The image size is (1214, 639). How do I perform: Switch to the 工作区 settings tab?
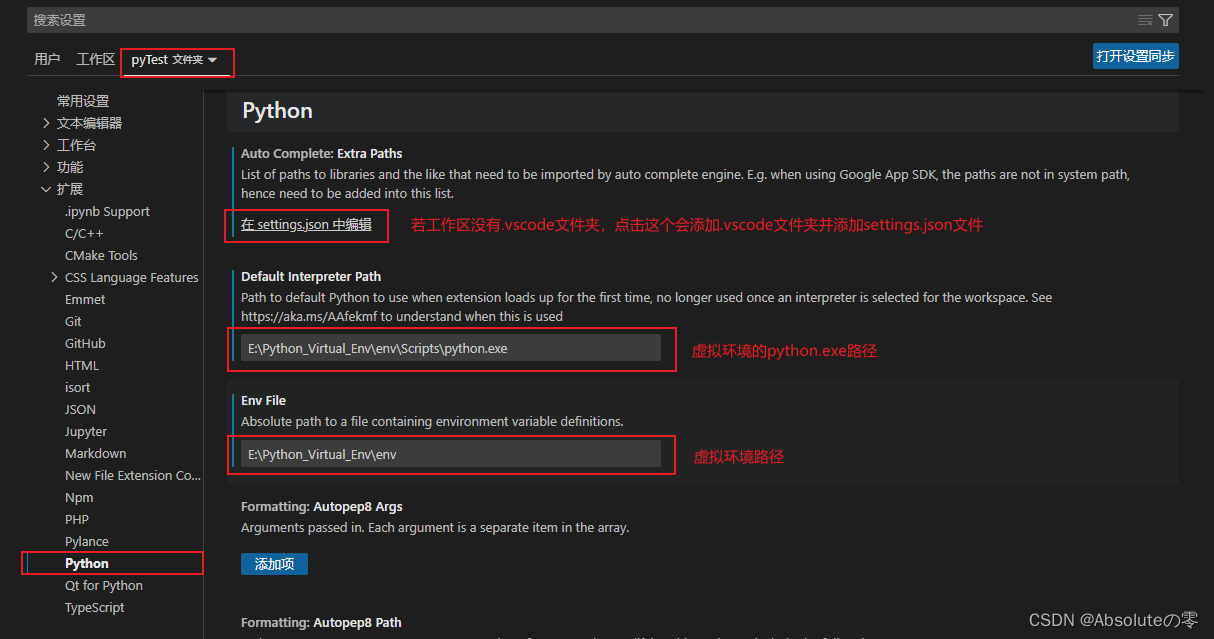[x=95, y=58]
